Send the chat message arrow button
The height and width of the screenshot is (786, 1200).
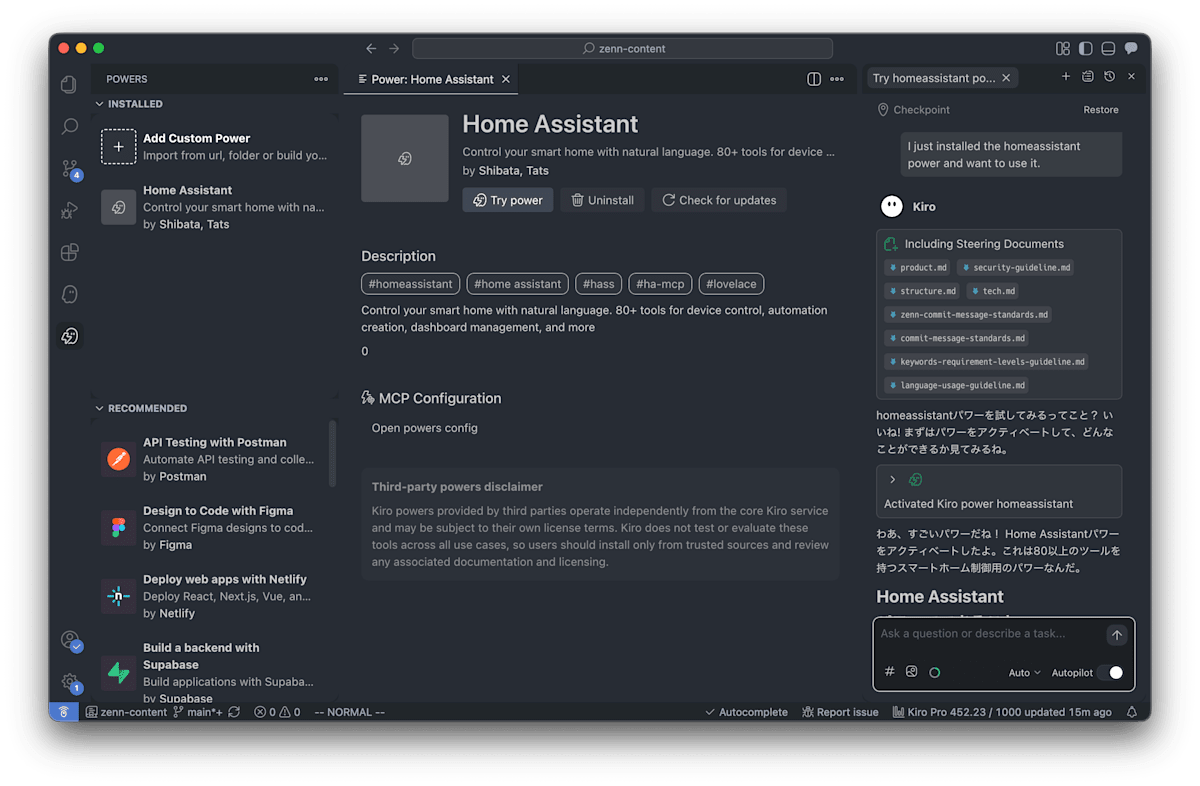(x=1117, y=635)
